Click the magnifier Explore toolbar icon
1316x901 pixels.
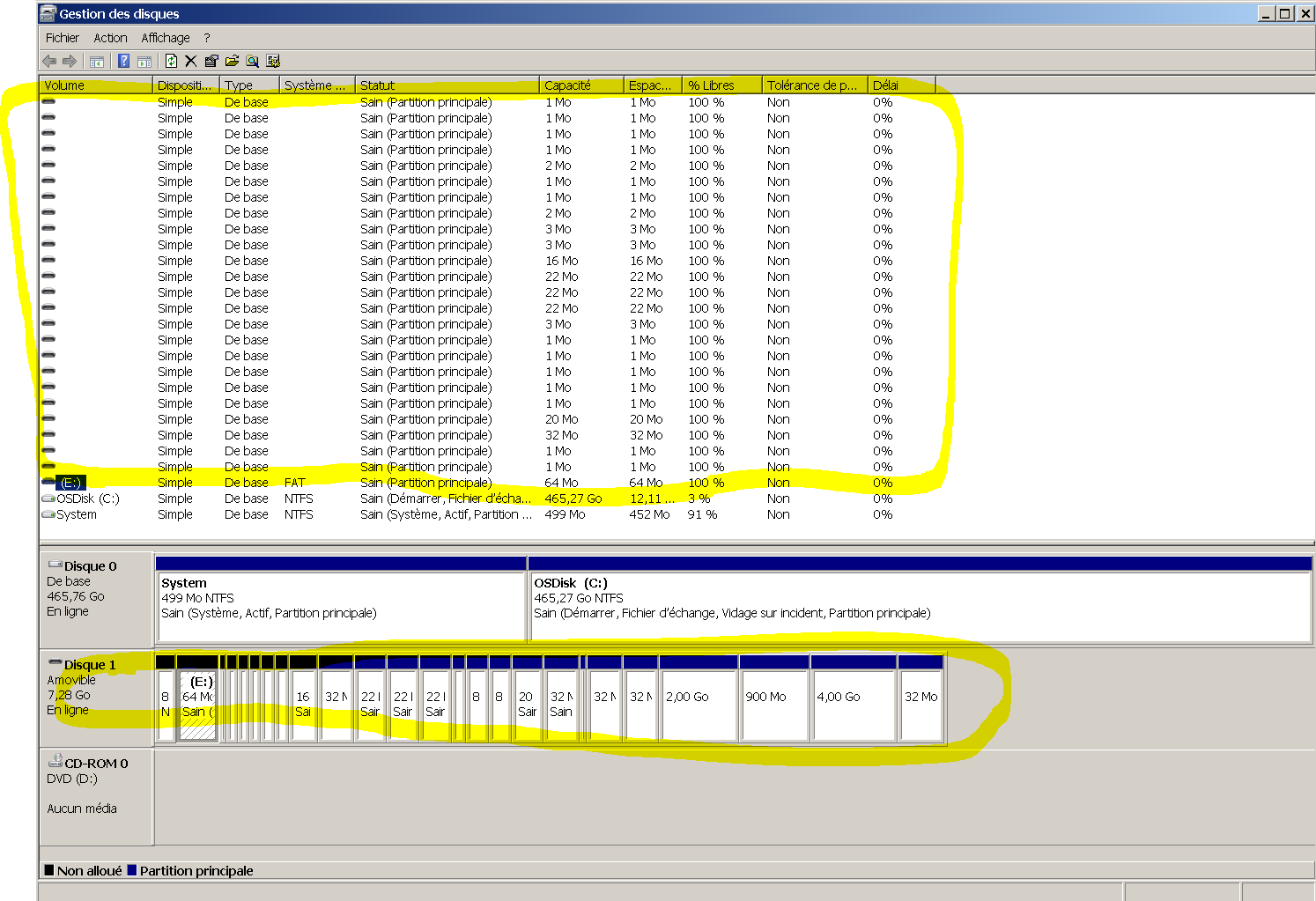(253, 61)
